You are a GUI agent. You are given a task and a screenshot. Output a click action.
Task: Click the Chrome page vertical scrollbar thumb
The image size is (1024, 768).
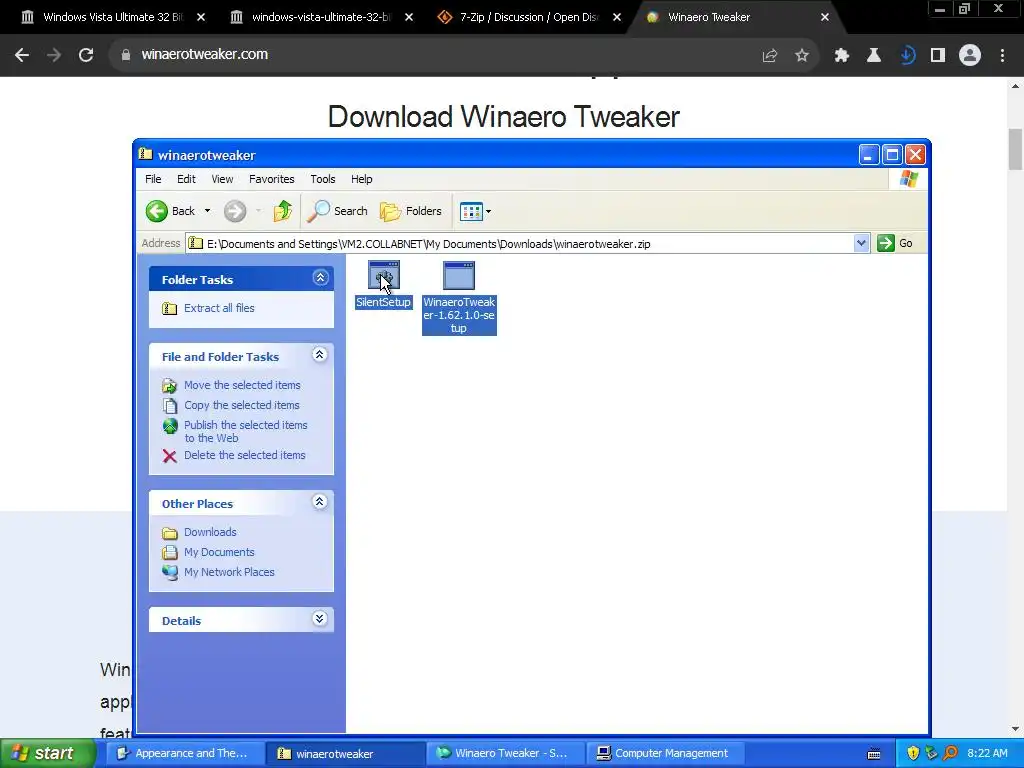click(x=1016, y=150)
